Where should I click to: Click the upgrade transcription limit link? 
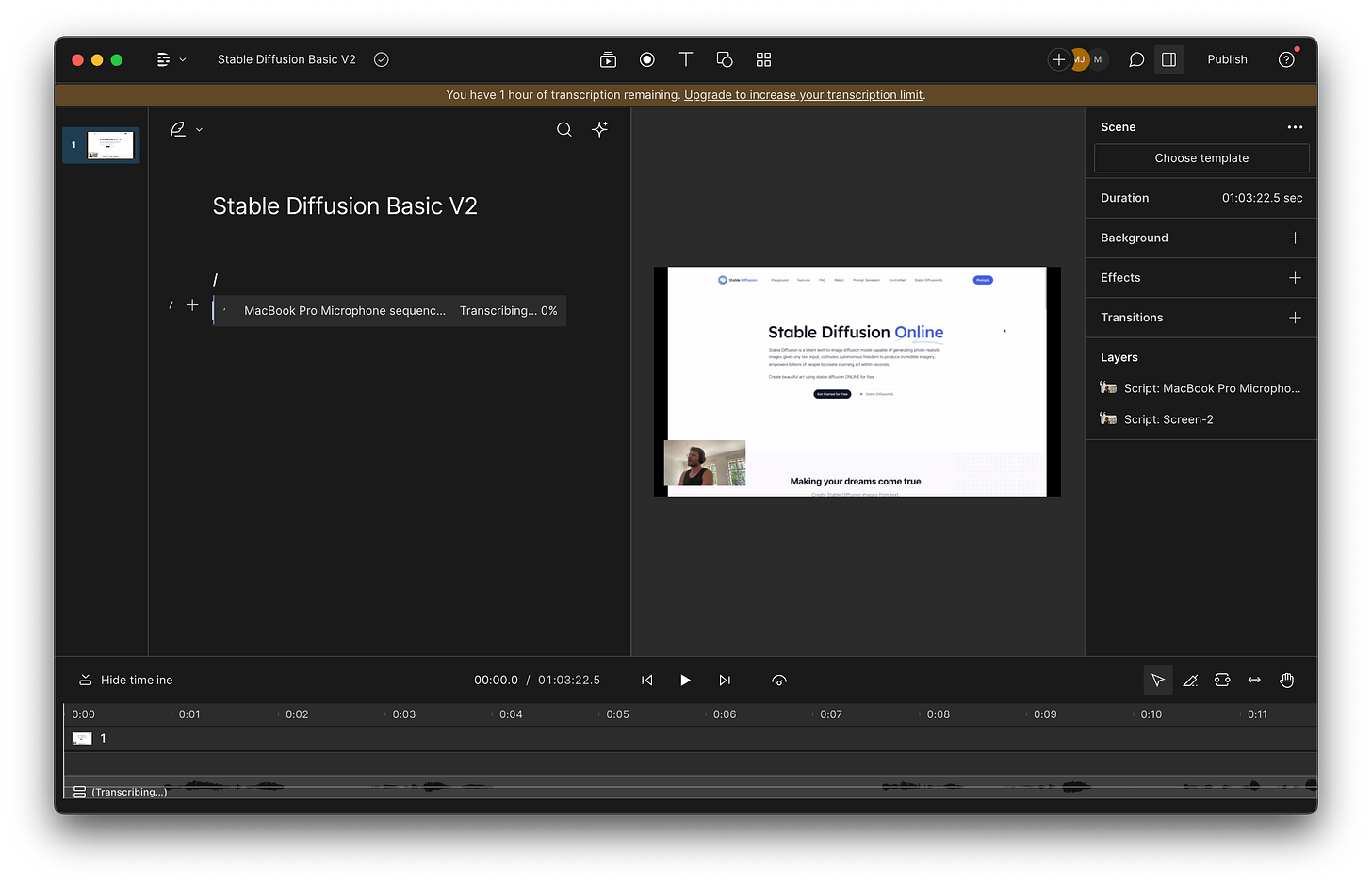tap(804, 95)
